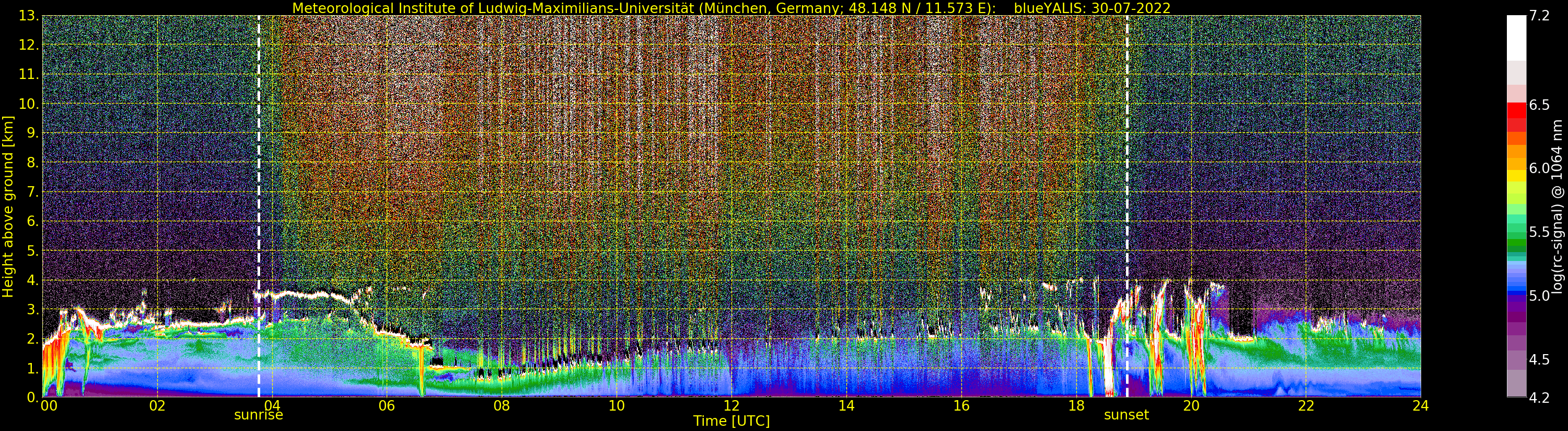
Task: Click the 4.5 value on the colorbar scale
Action: pyautogui.click(x=1539, y=359)
